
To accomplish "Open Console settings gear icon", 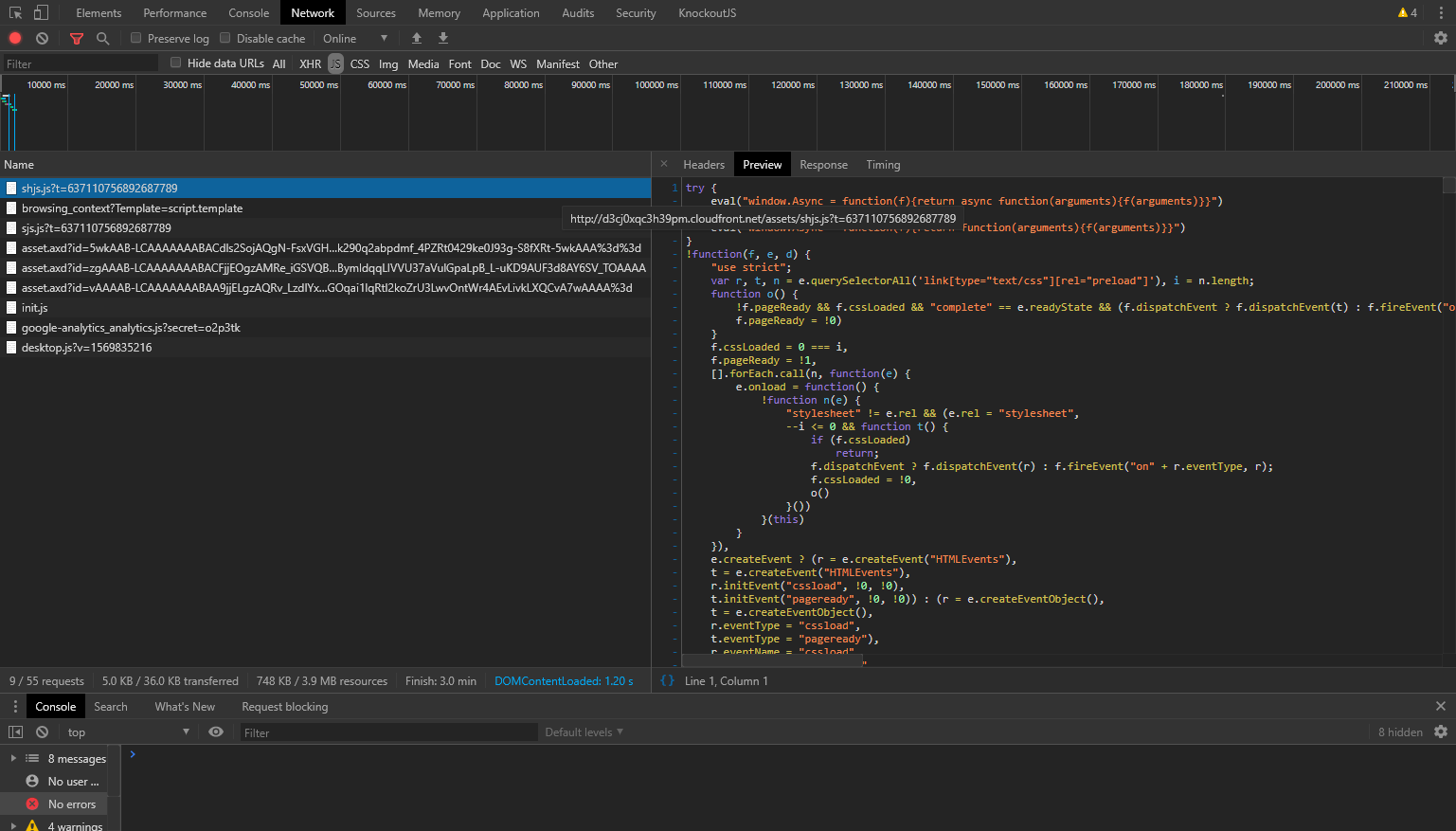I will point(1441,732).
